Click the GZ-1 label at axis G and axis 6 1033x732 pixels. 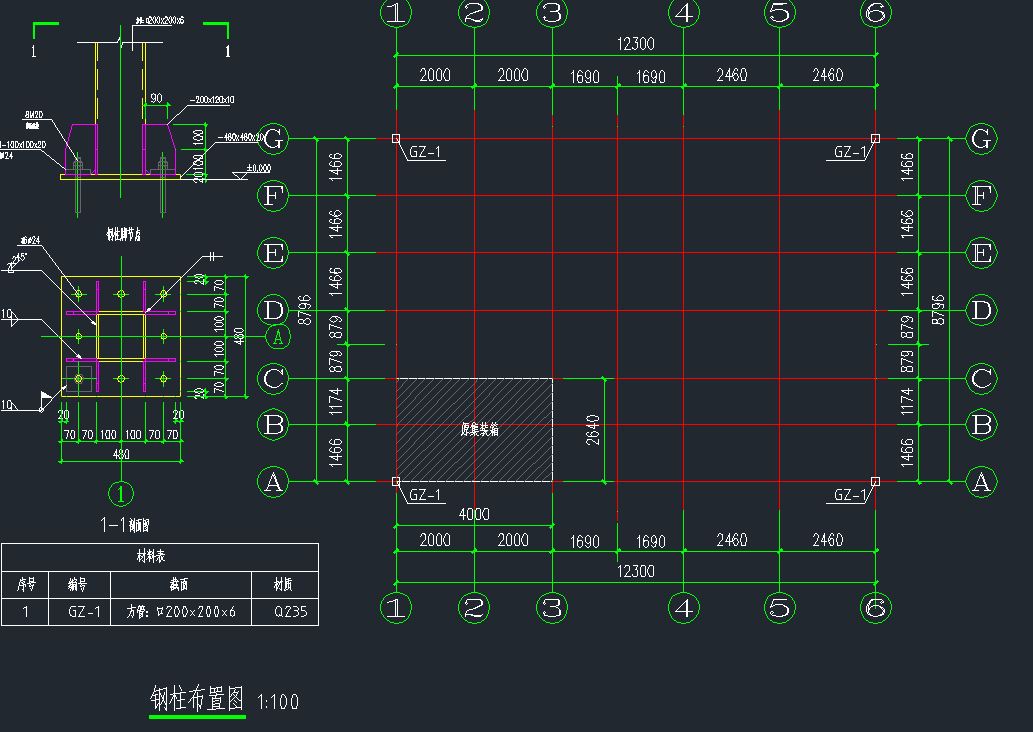click(850, 152)
